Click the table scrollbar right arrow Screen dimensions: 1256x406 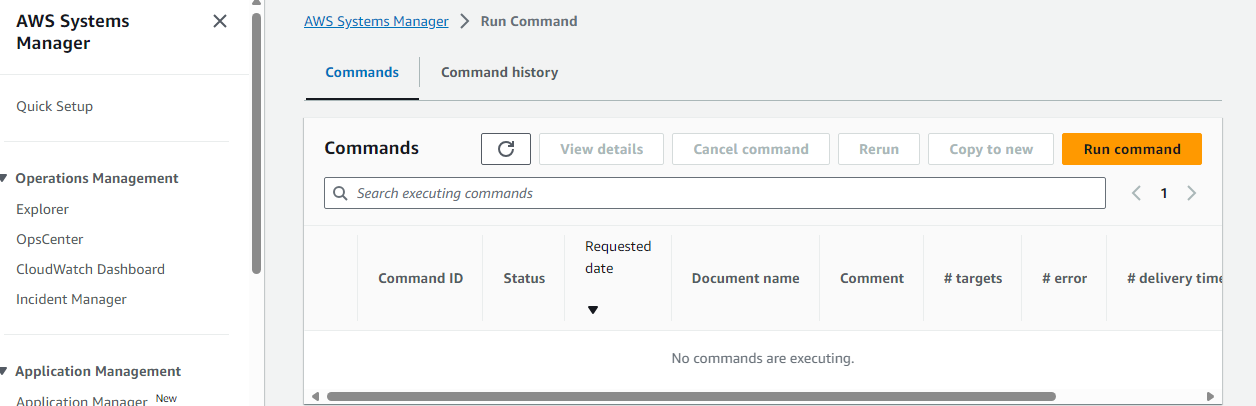[x=1210, y=396]
